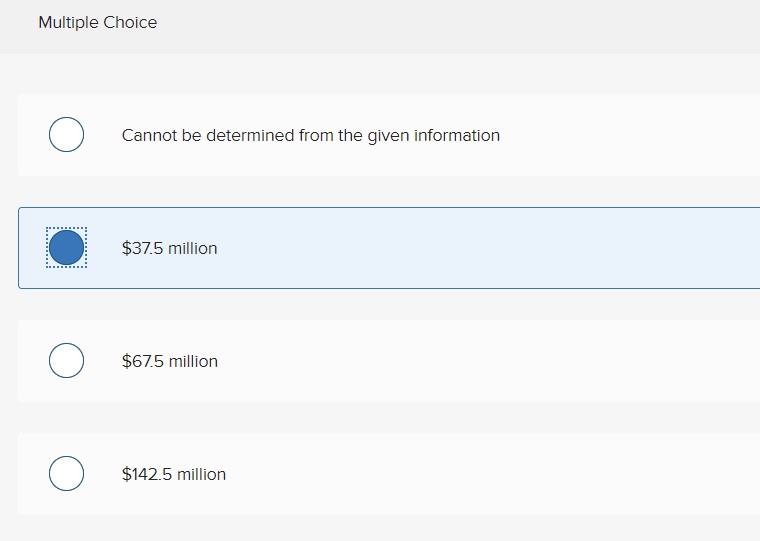Click the 'Cannot be determined from the given information' text
The image size is (760, 541).
tap(310, 135)
